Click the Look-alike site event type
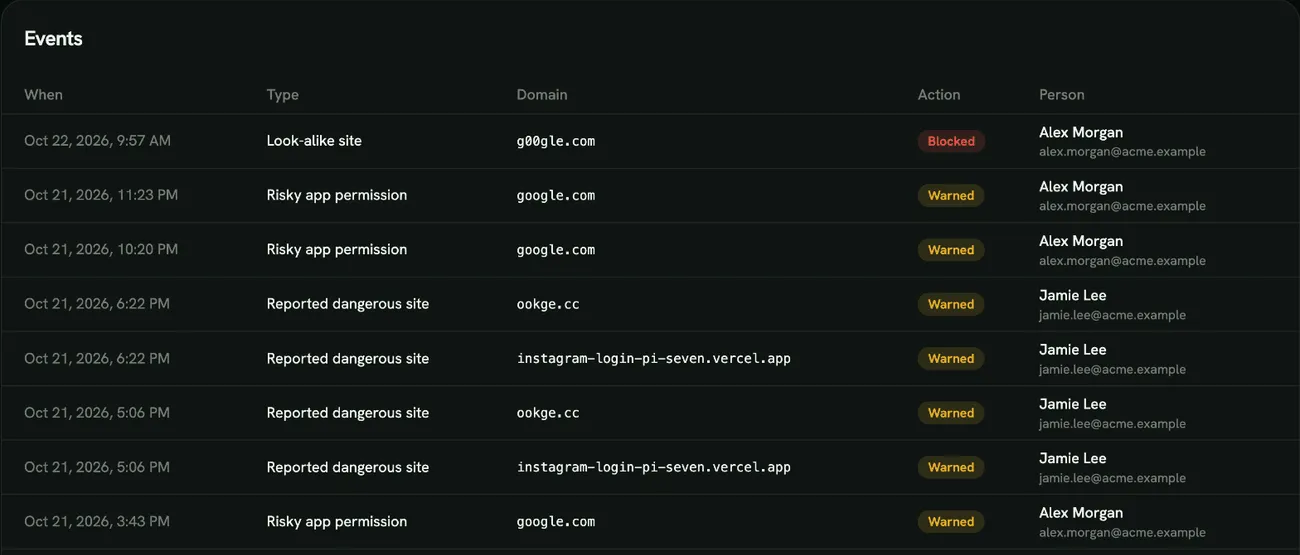This screenshot has width=1300, height=555. click(314, 141)
